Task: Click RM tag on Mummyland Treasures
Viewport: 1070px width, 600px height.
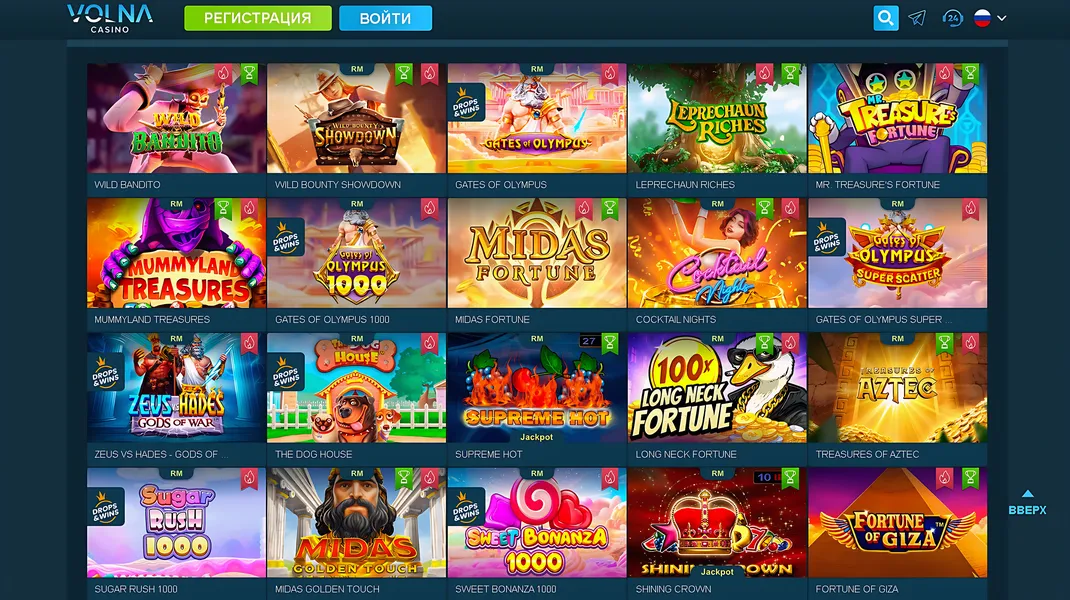Action: [x=176, y=204]
